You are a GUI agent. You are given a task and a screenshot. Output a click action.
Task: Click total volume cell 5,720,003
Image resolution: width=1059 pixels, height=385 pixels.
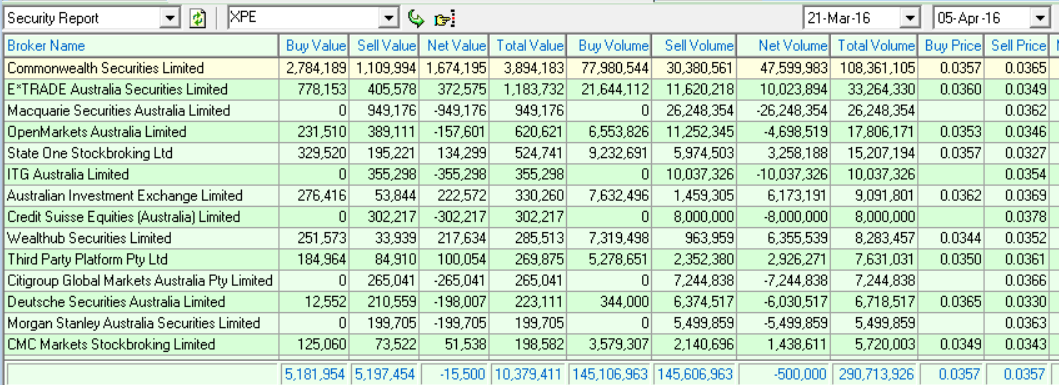click(874, 344)
